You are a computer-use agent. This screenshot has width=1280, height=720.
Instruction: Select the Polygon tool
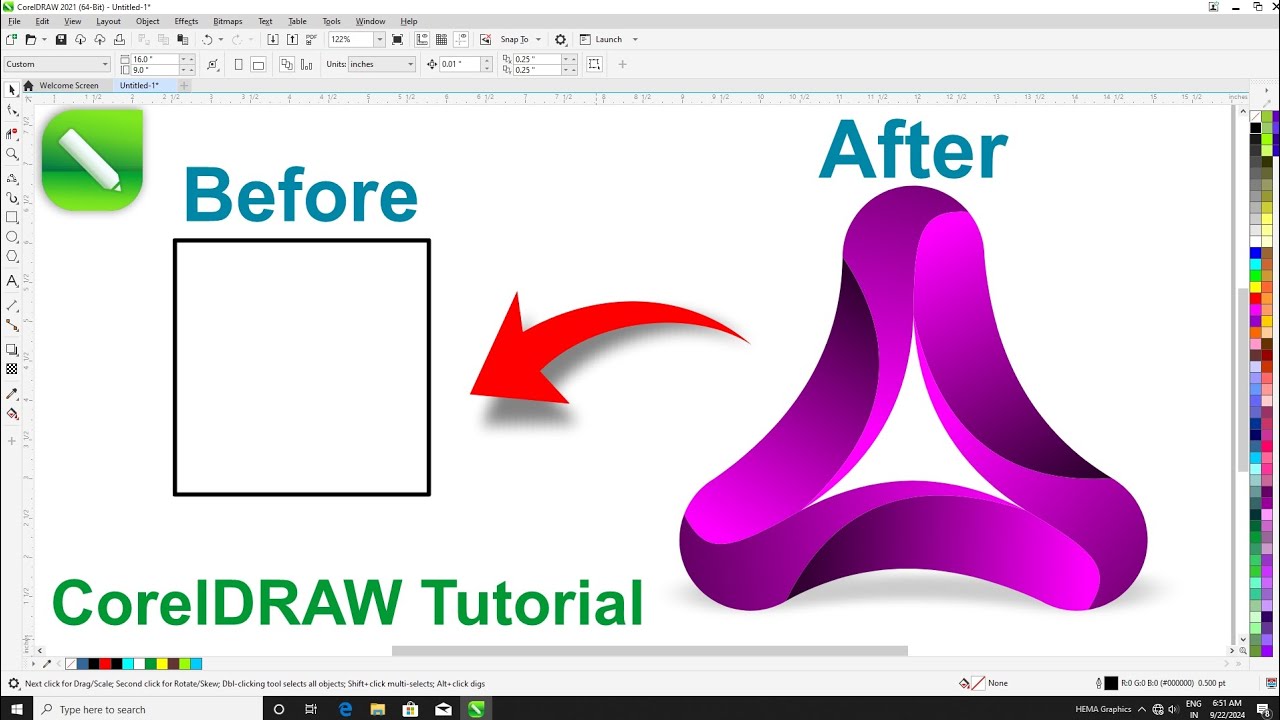coord(12,257)
